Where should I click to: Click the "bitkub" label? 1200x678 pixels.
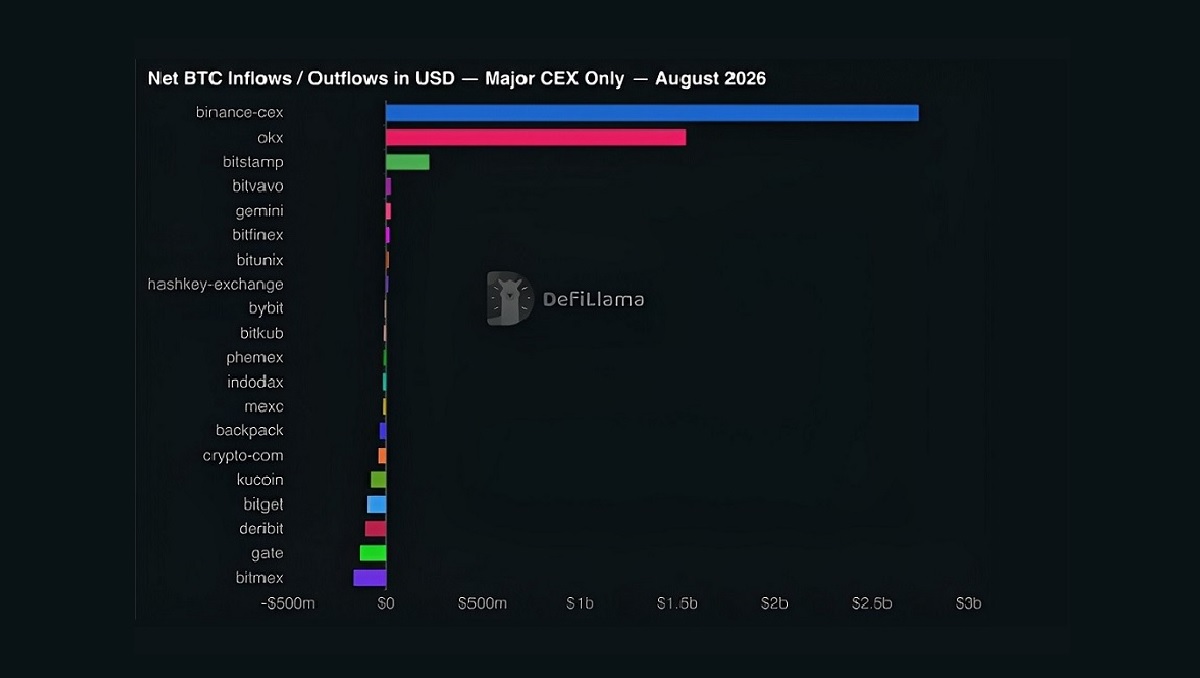coord(262,333)
